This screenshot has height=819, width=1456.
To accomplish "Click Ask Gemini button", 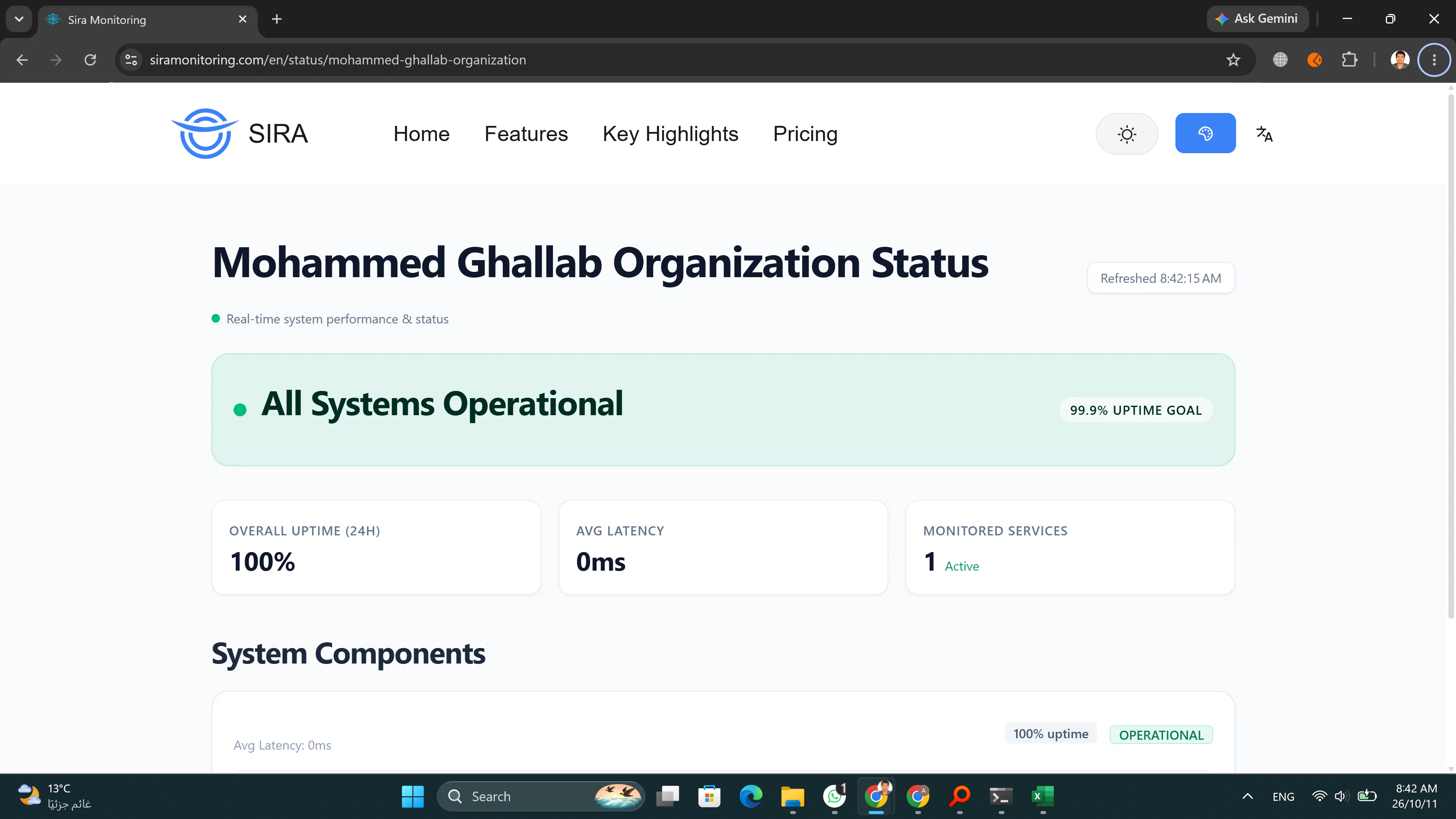I will (1257, 19).
